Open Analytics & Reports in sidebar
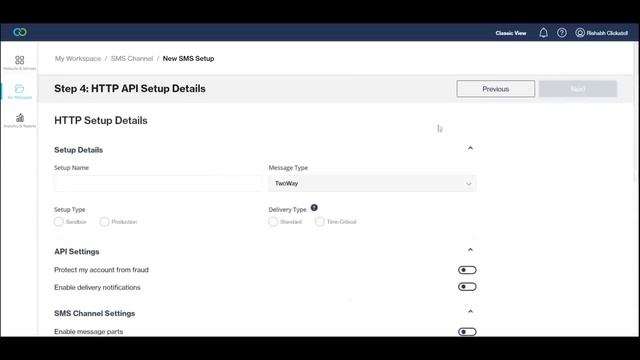The height and width of the screenshot is (360, 640). pos(19,121)
